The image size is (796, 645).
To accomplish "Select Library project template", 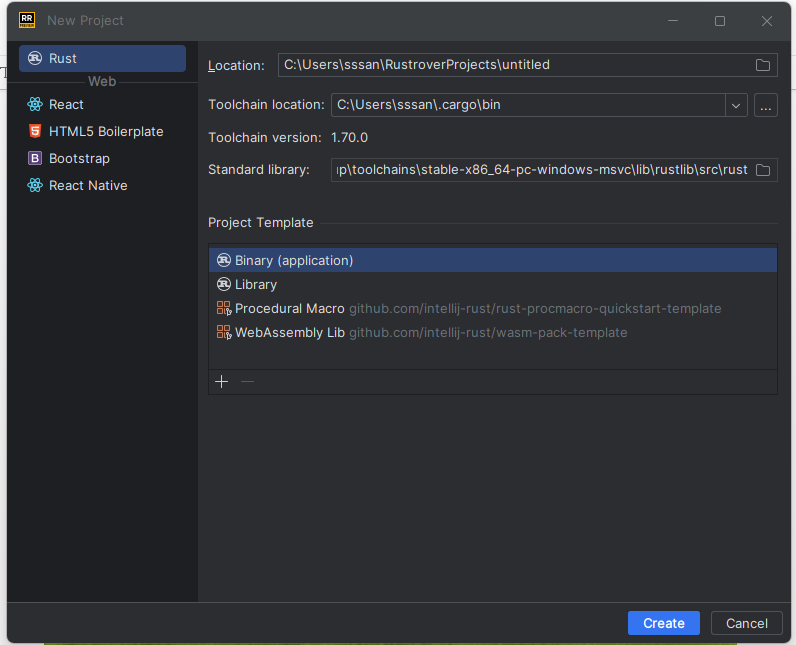I will click(256, 284).
